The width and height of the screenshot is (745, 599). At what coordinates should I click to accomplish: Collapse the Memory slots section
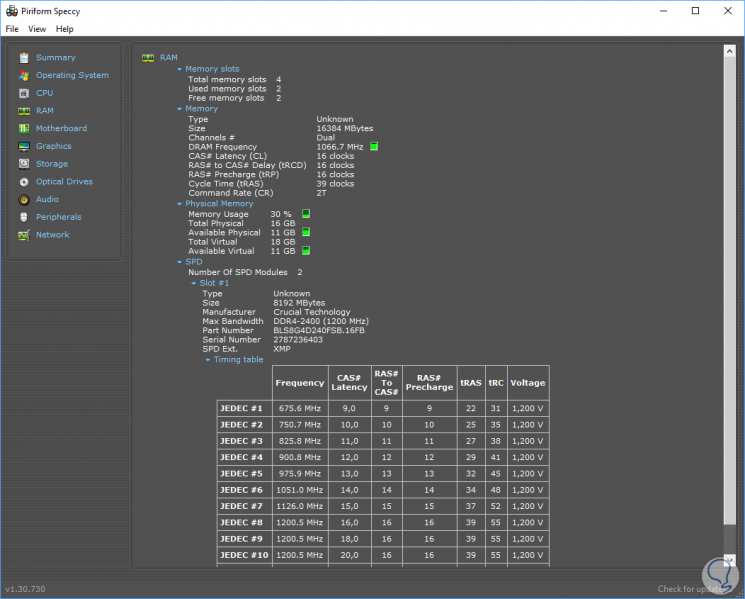(180, 69)
